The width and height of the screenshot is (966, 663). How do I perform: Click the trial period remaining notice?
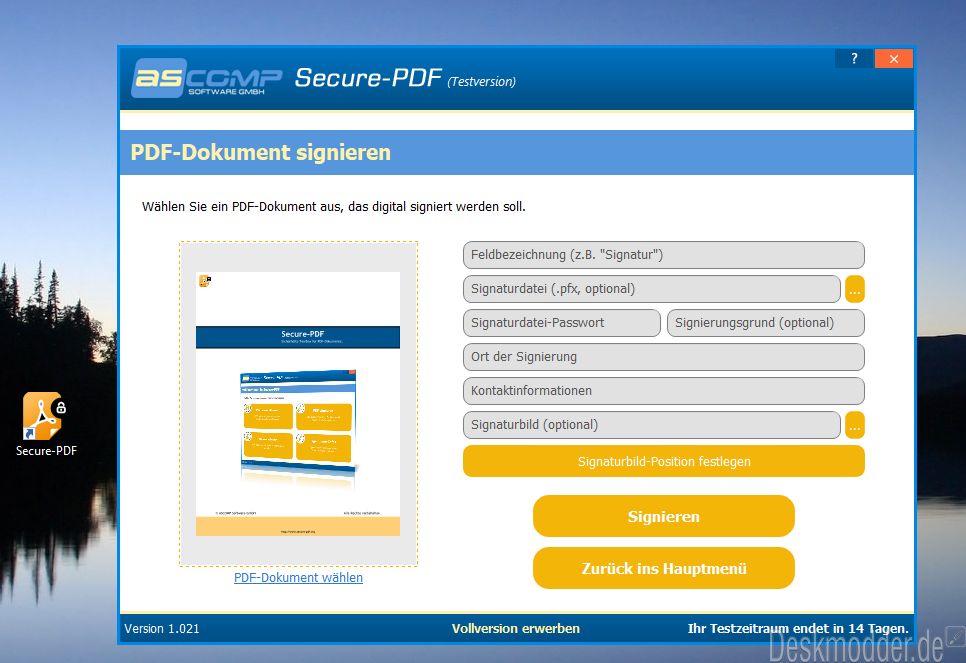798,628
